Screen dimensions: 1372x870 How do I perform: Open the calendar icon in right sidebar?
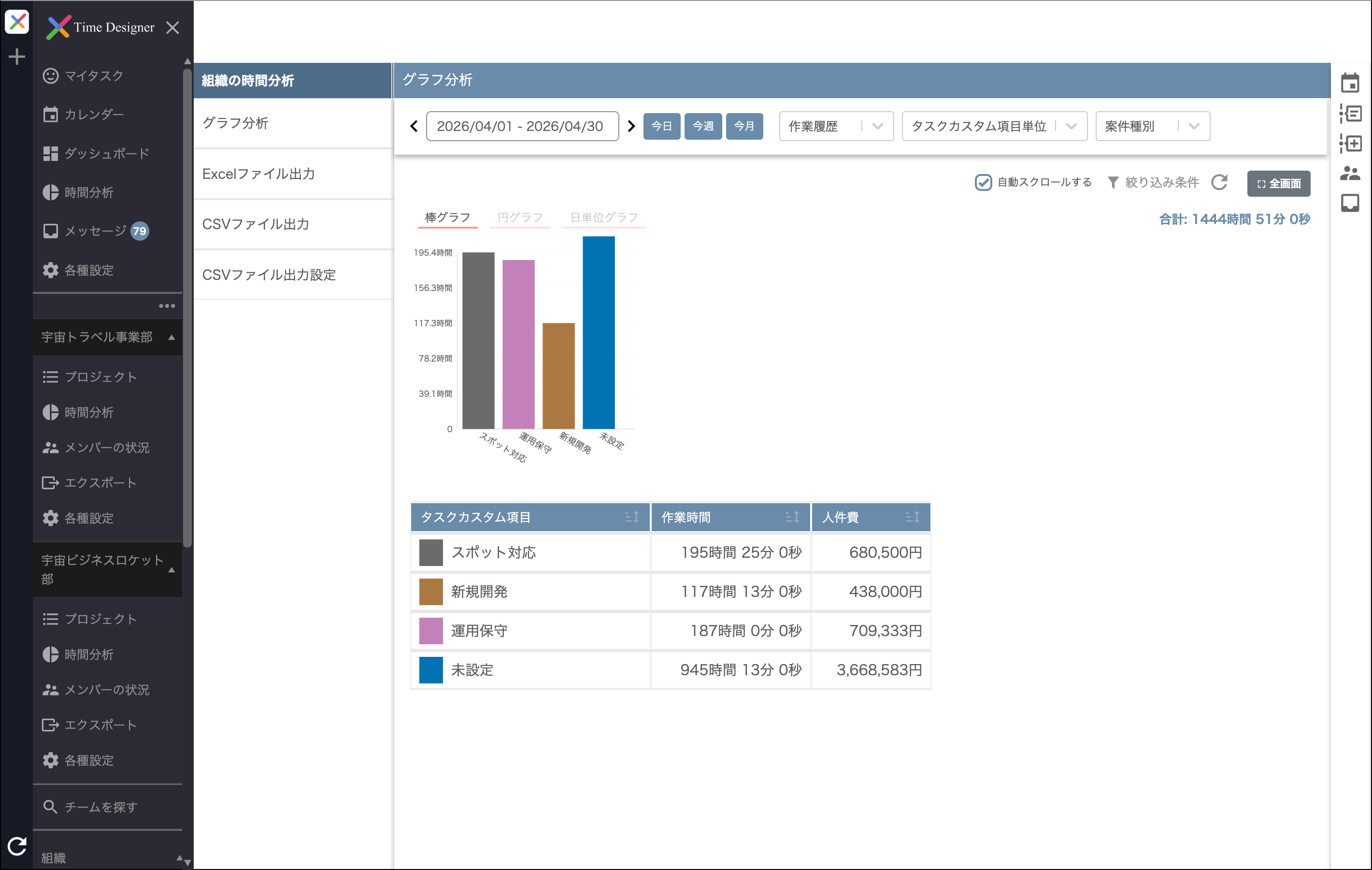click(x=1350, y=83)
